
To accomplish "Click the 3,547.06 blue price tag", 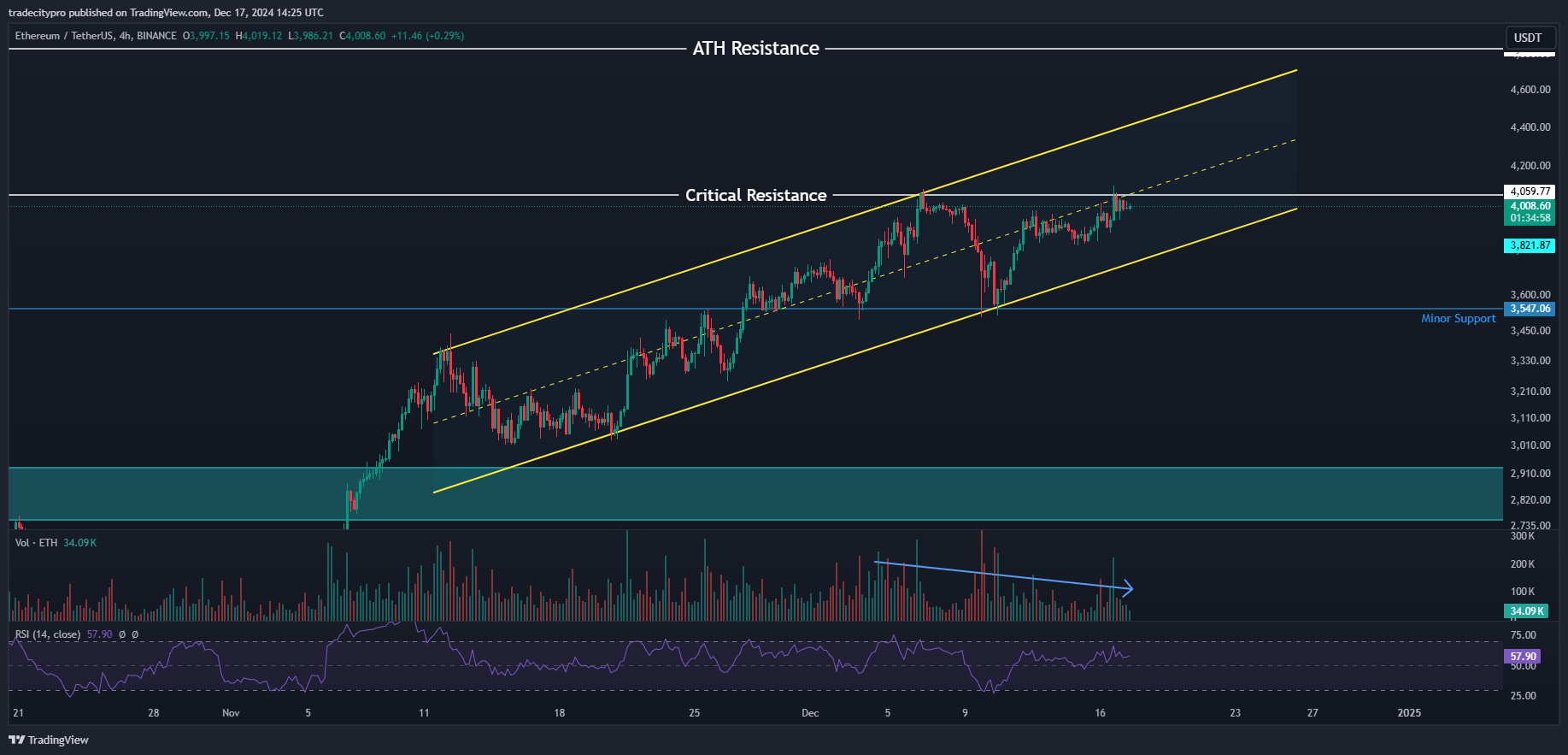I will click(1530, 309).
